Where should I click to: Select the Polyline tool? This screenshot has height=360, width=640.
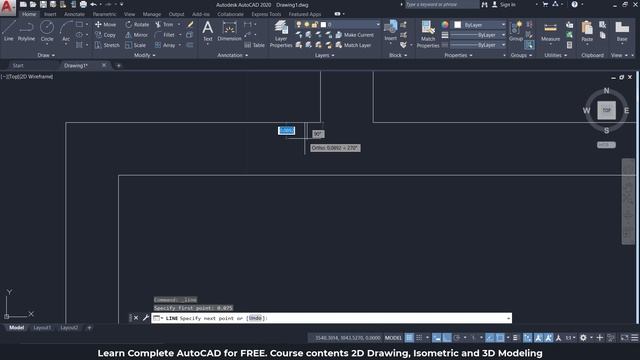coord(26,31)
